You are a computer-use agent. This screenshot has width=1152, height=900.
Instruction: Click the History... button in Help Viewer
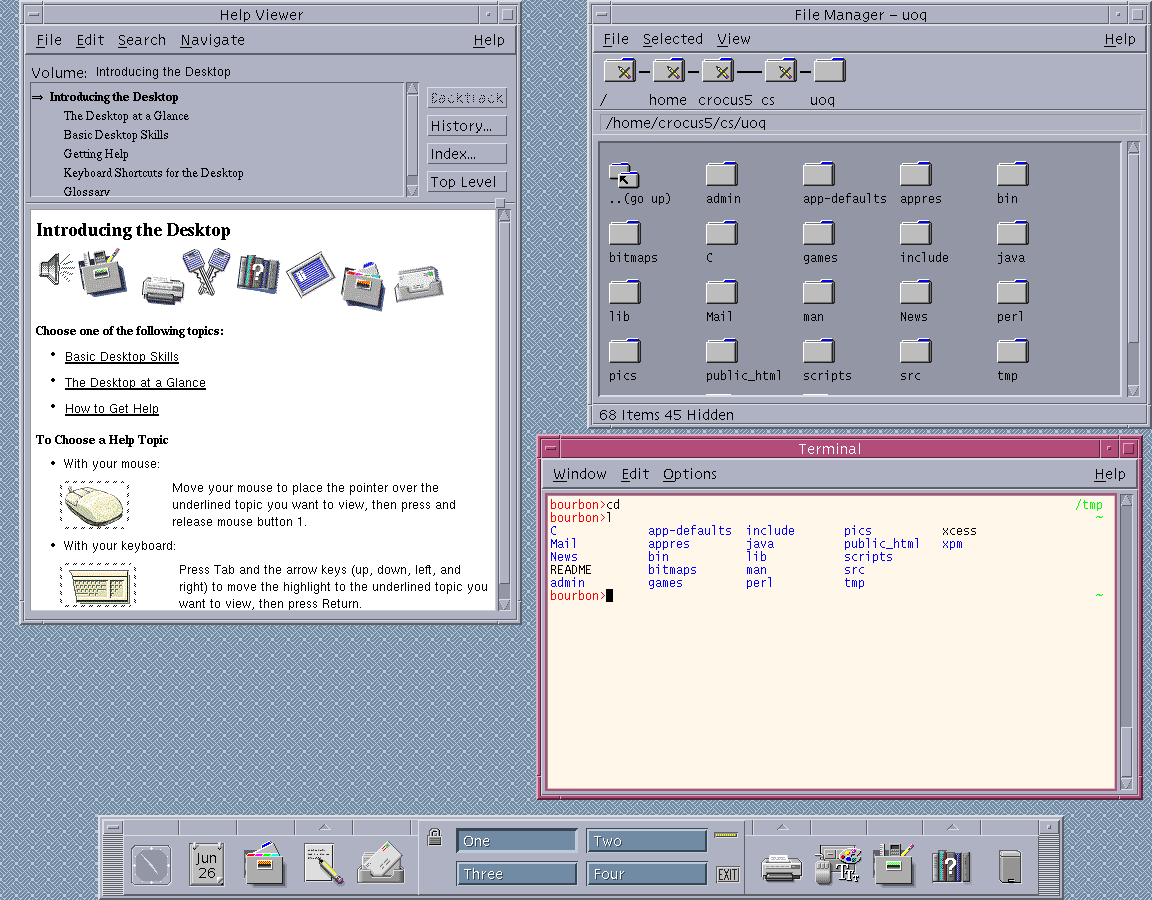(x=466, y=126)
